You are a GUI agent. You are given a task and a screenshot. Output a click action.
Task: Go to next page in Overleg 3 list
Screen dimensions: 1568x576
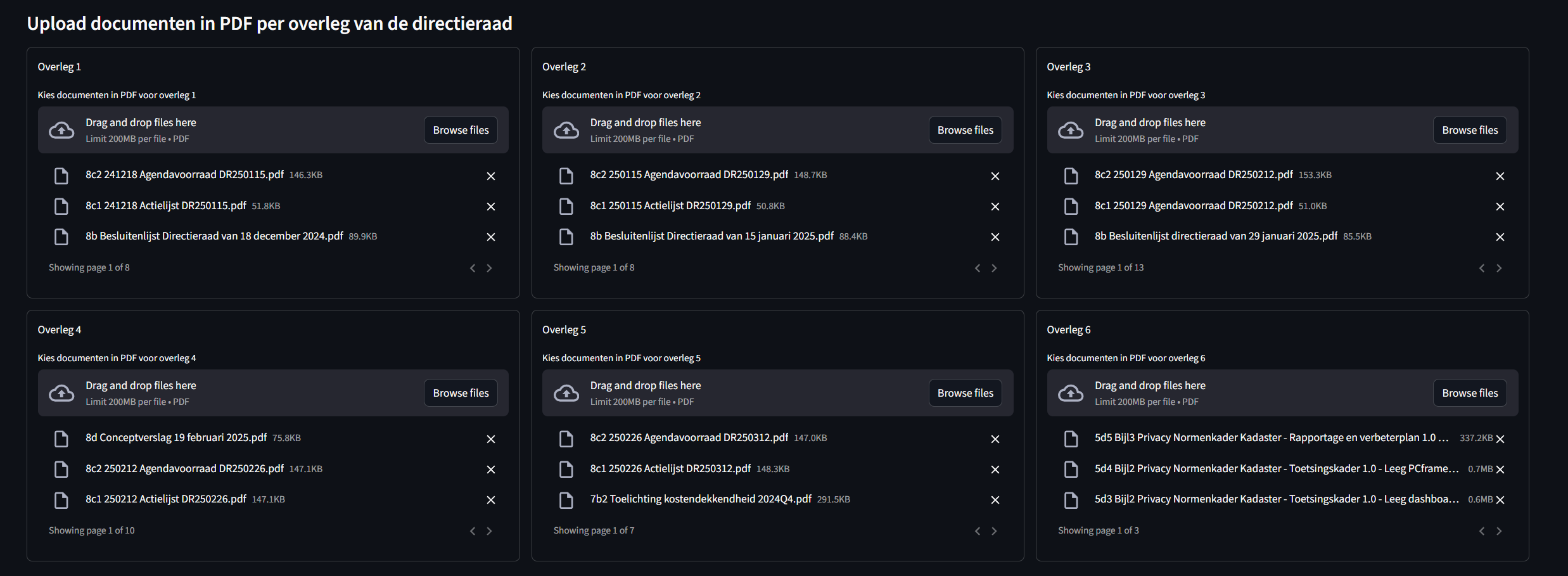point(1498,268)
